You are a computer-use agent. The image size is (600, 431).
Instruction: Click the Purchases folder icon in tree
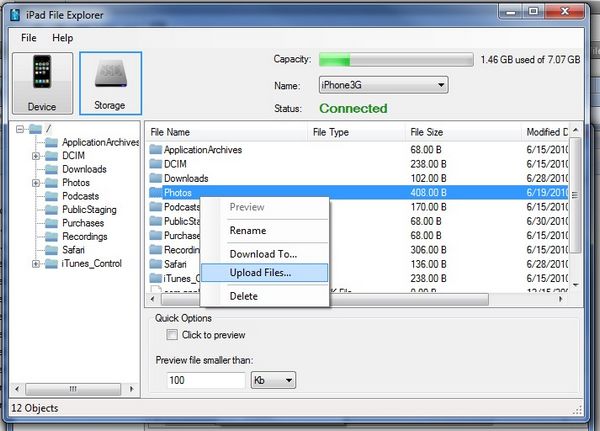pyautogui.click(x=51, y=223)
